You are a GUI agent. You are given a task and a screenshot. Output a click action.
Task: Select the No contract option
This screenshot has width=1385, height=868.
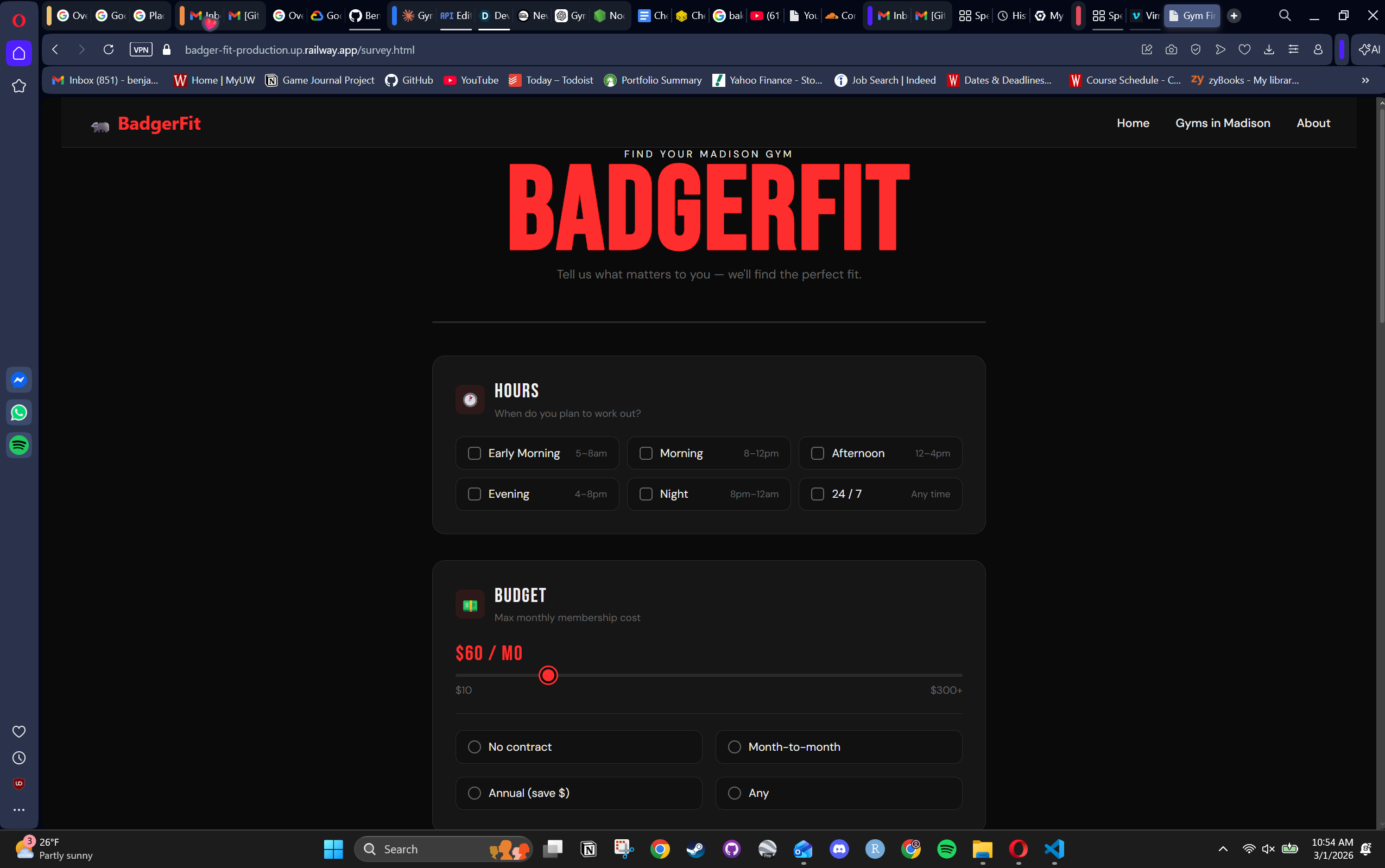[474, 747]
